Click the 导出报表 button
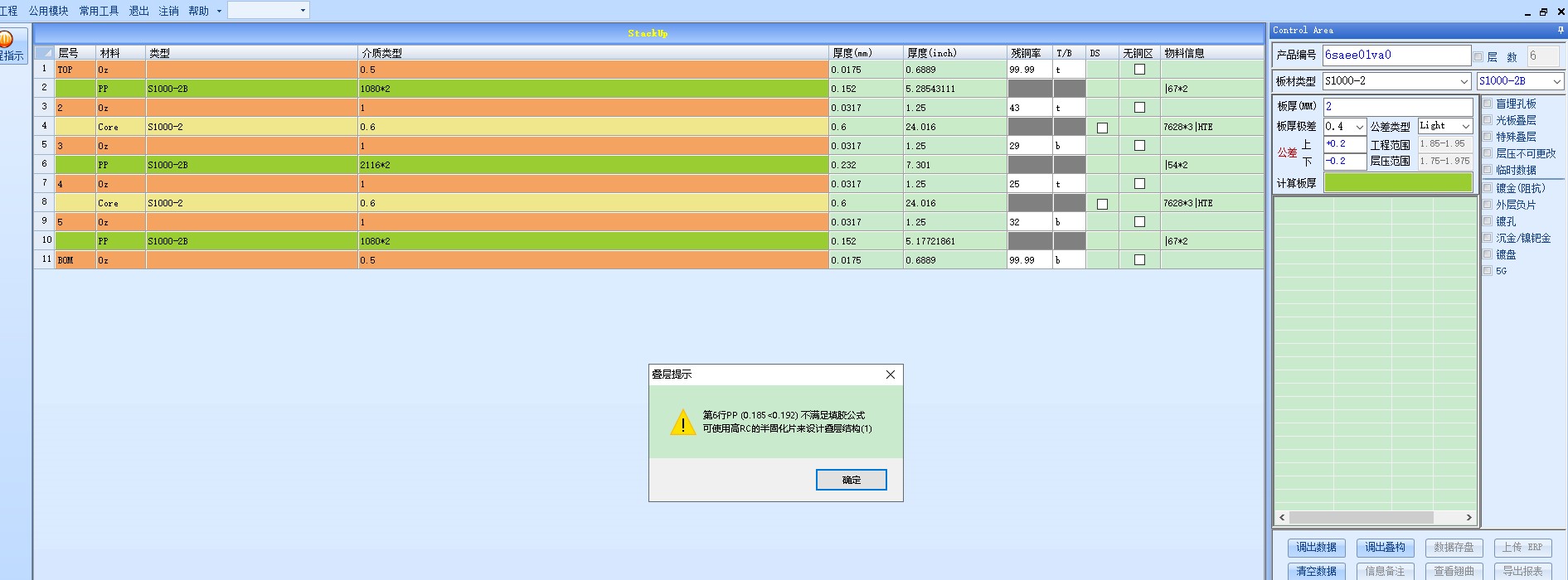 pyautogui.click(x=1522, y=572)
